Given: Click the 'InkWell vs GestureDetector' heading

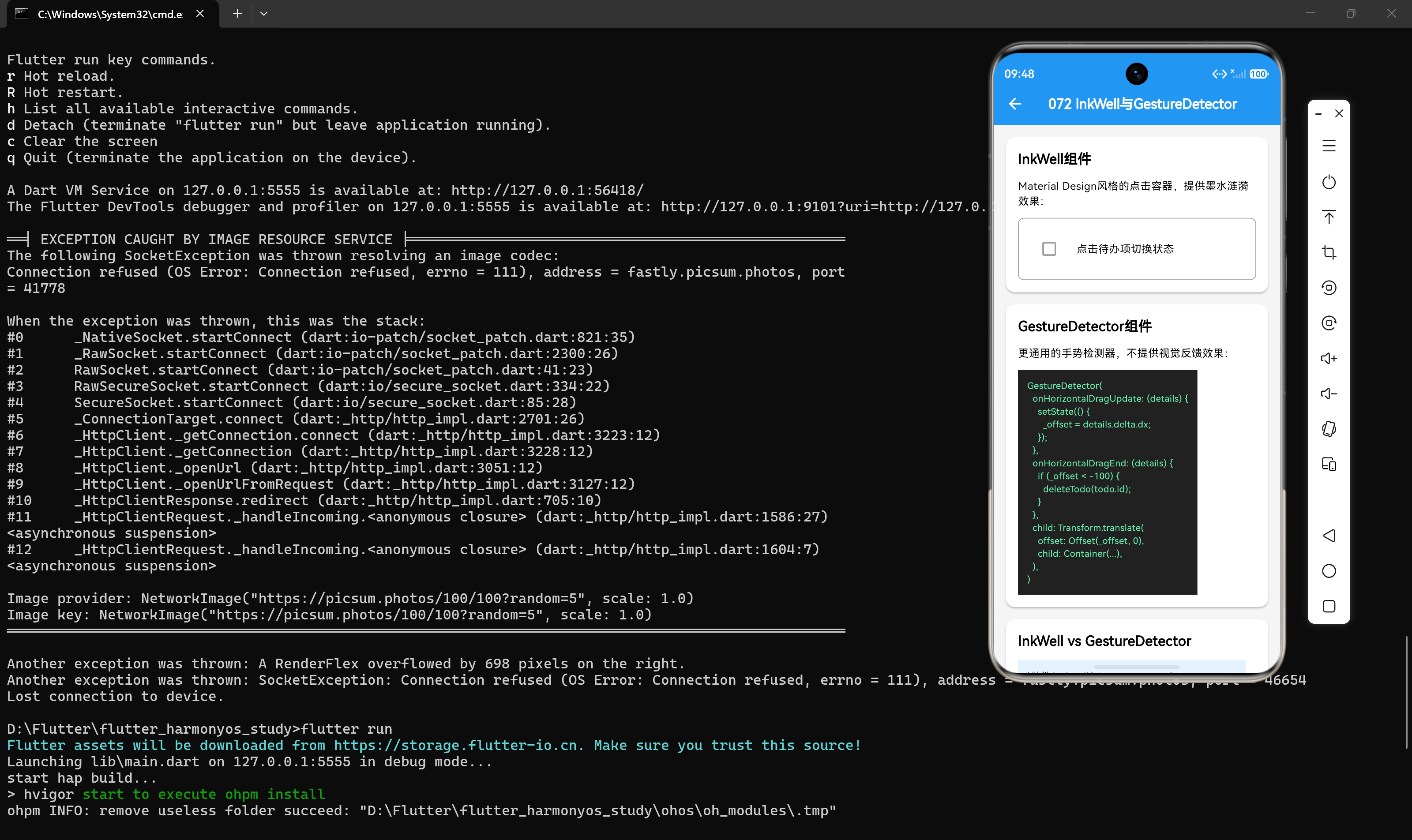Looking at the screenshot, I should tap(1104, 641).
